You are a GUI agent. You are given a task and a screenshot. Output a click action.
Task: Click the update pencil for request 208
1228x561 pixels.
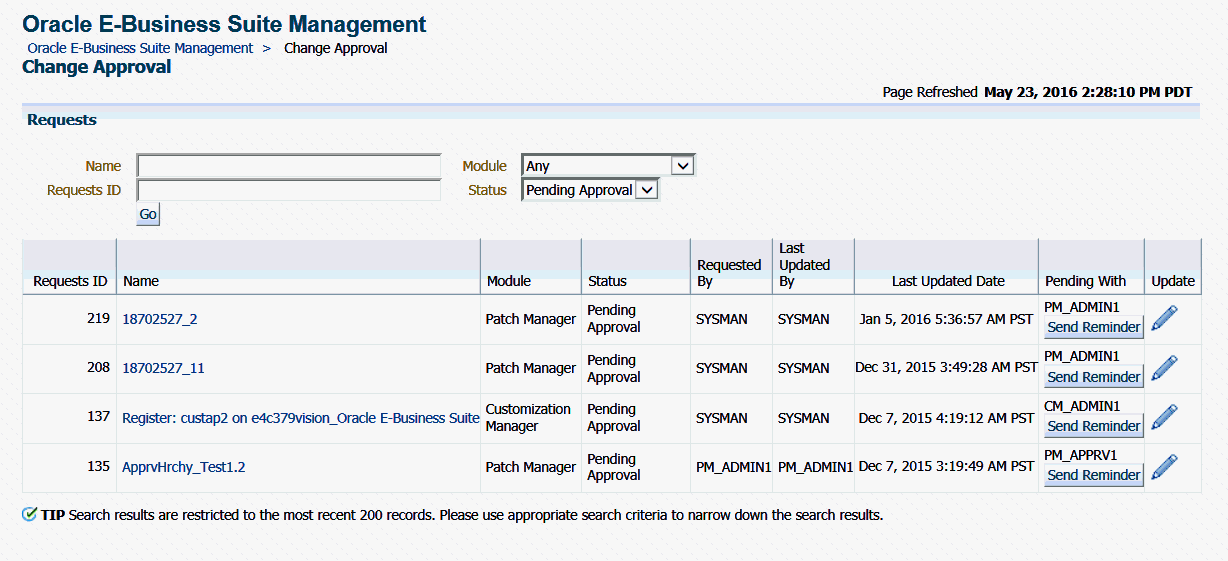pos(1165,368)
